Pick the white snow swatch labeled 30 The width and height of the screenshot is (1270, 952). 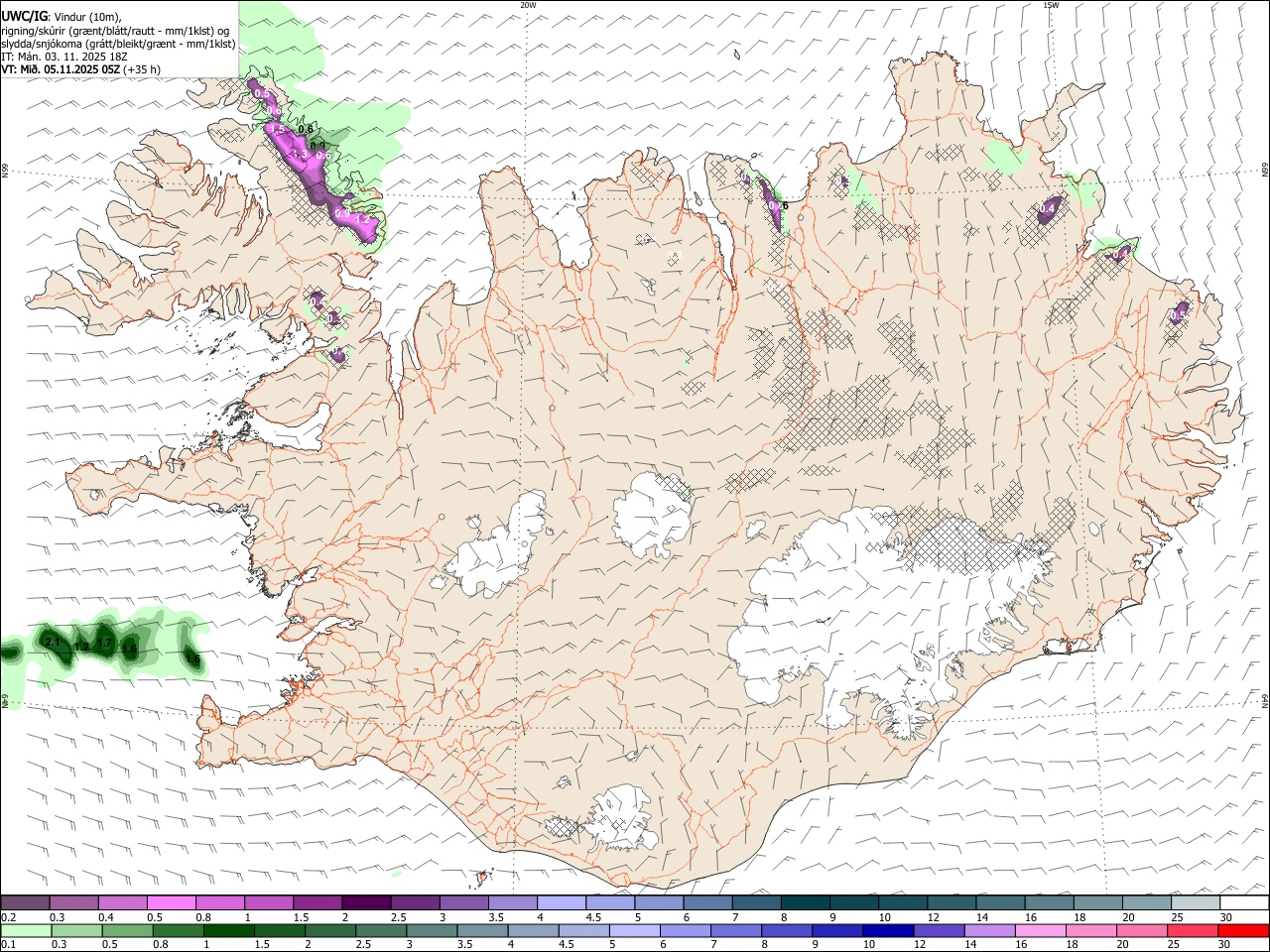(1244, 902)
